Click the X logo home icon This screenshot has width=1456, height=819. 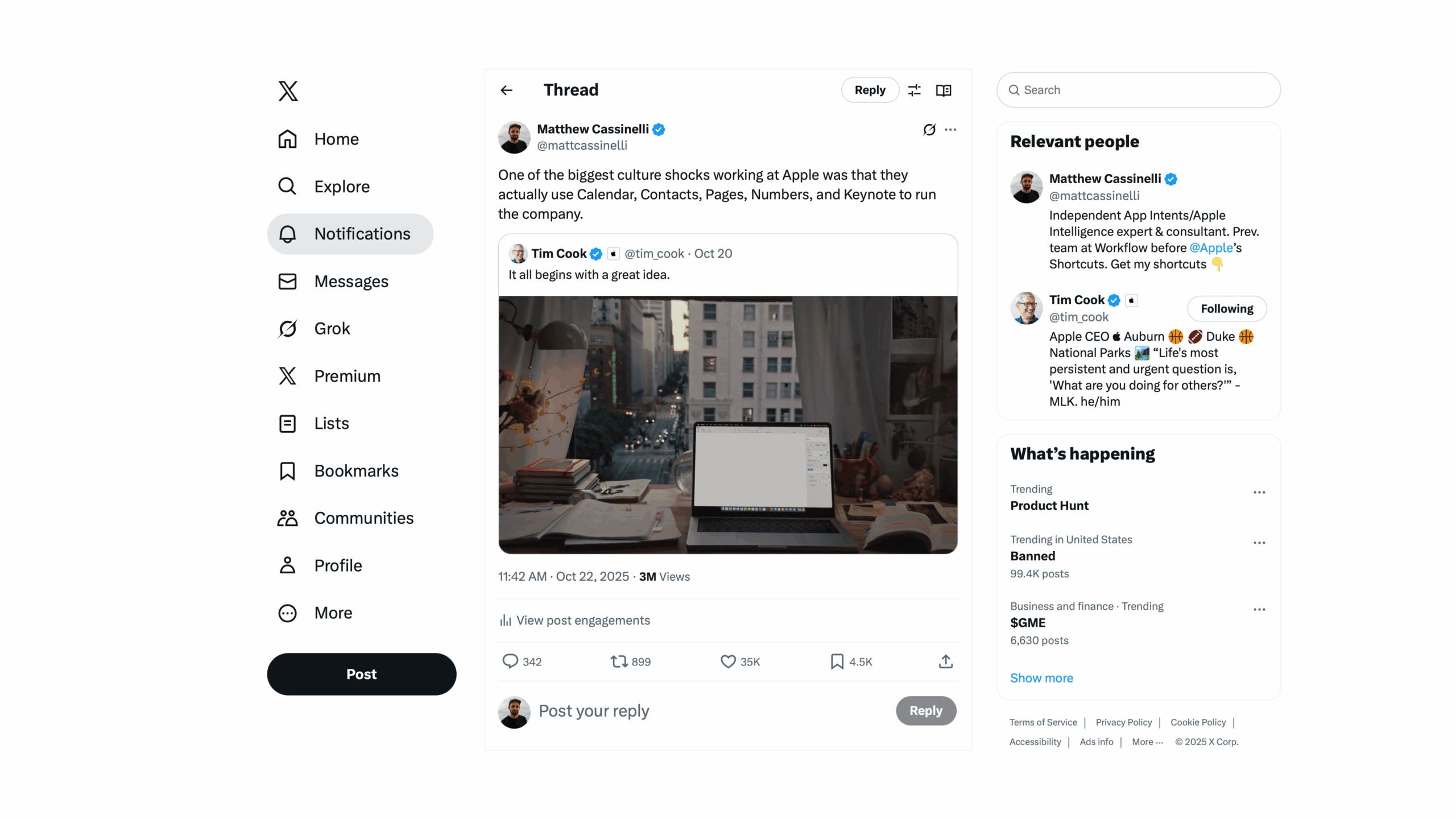288,91
